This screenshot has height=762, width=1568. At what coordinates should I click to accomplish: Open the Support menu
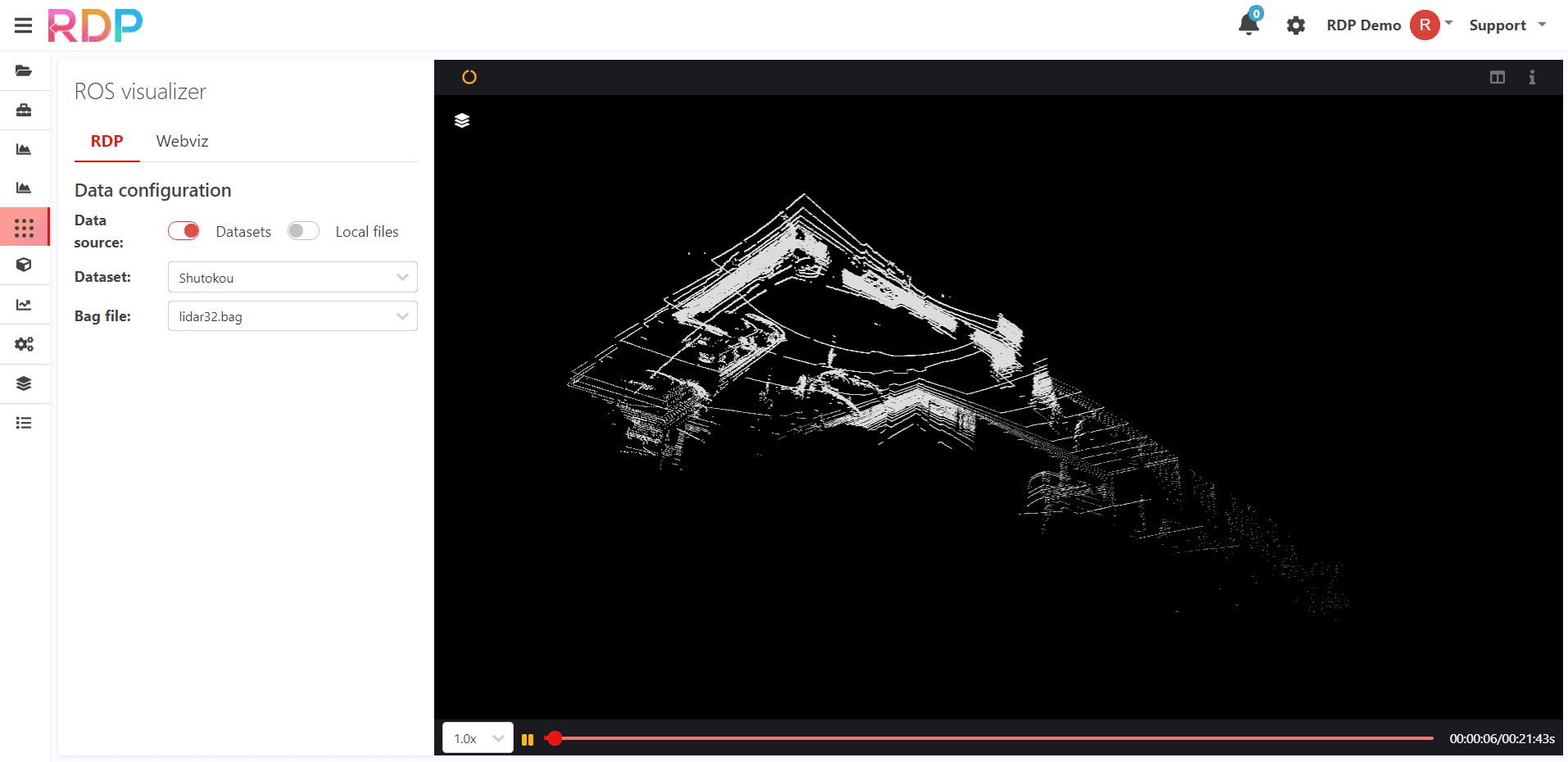pos(1507,25)
